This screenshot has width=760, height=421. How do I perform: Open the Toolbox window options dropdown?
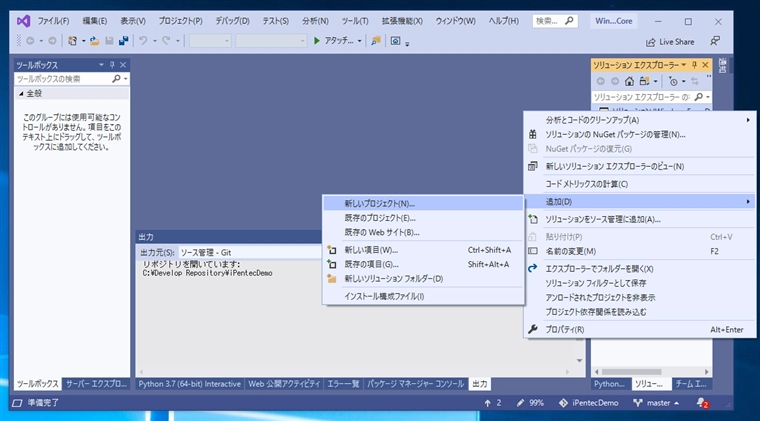(101, 64)
